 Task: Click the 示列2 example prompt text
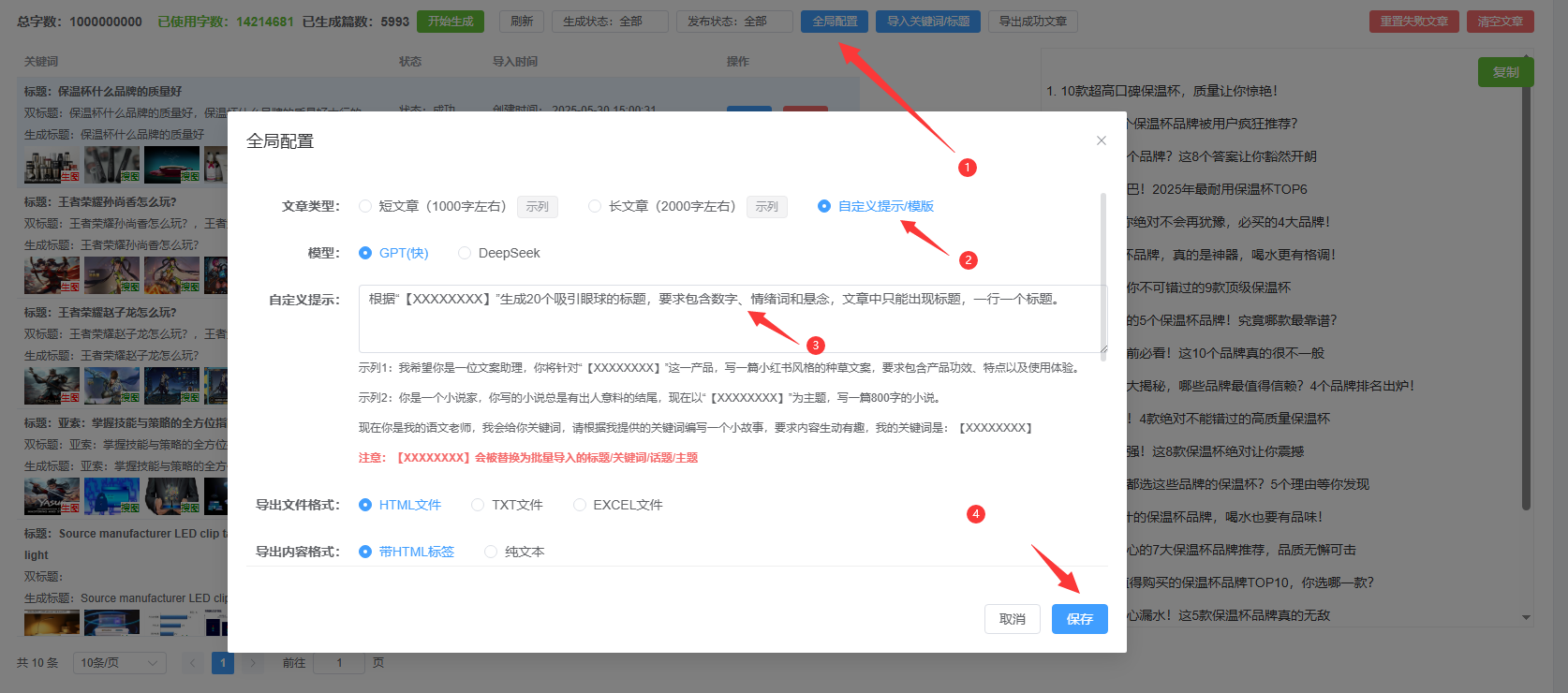click(x=649, y=398)
